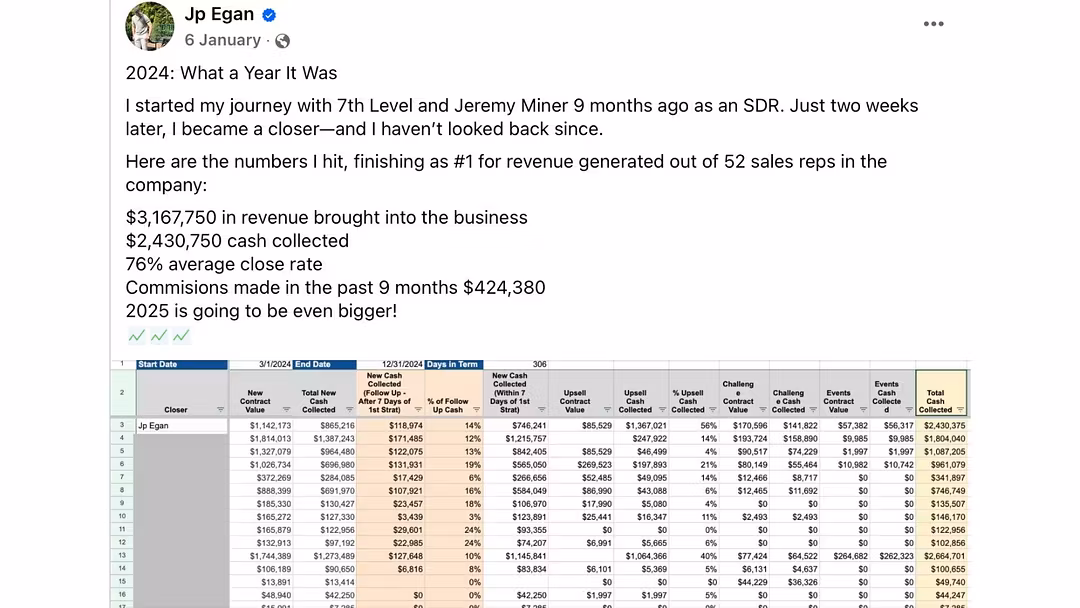Click the blue verified badge

[x=269, y=15]
